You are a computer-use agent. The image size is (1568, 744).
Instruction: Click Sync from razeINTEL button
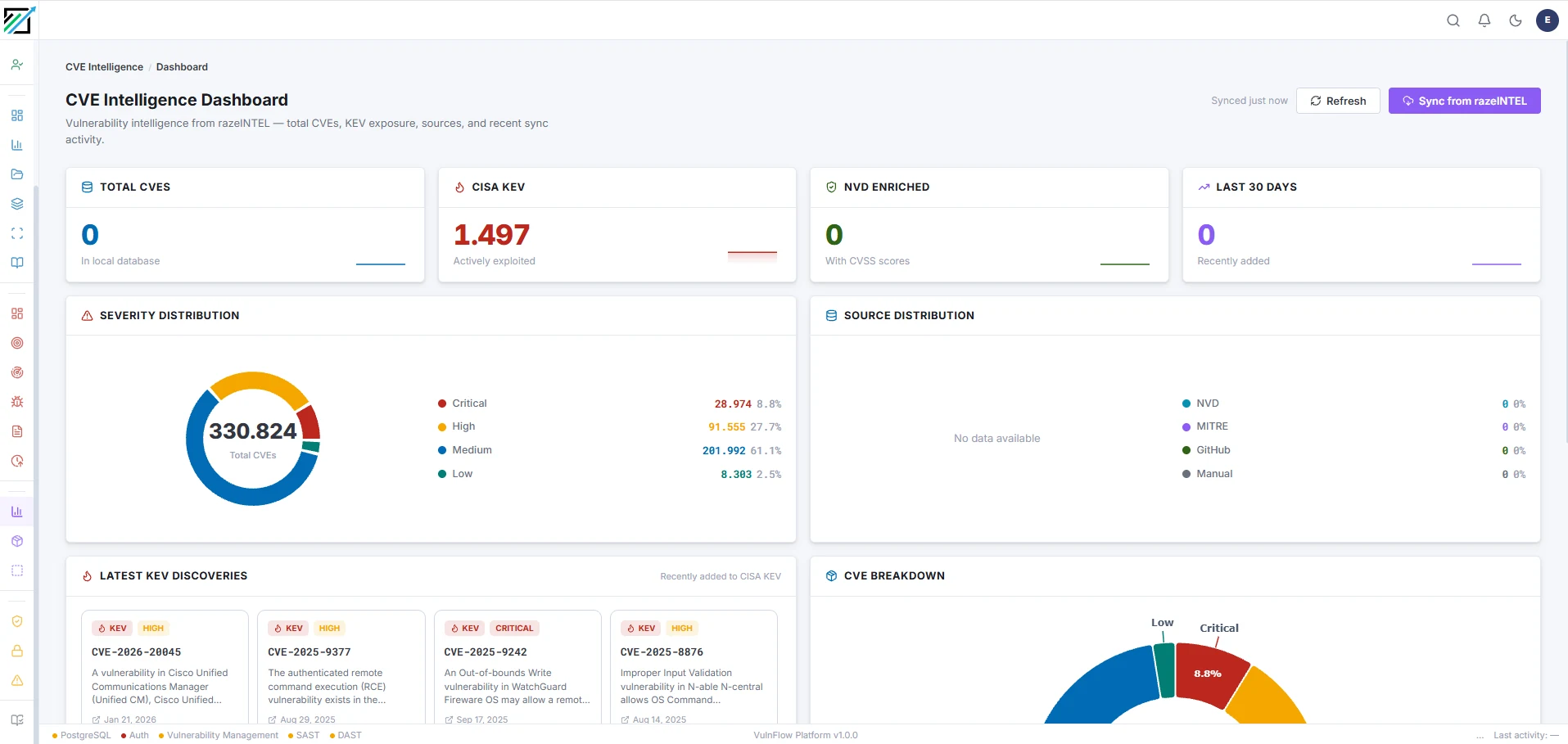tap(1464, 101)
